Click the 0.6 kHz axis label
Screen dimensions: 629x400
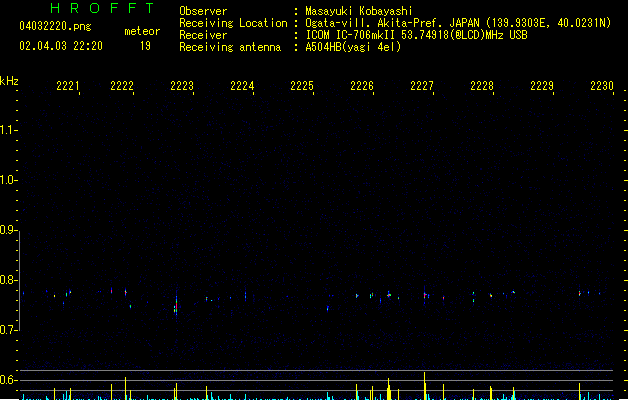(8, 380)
